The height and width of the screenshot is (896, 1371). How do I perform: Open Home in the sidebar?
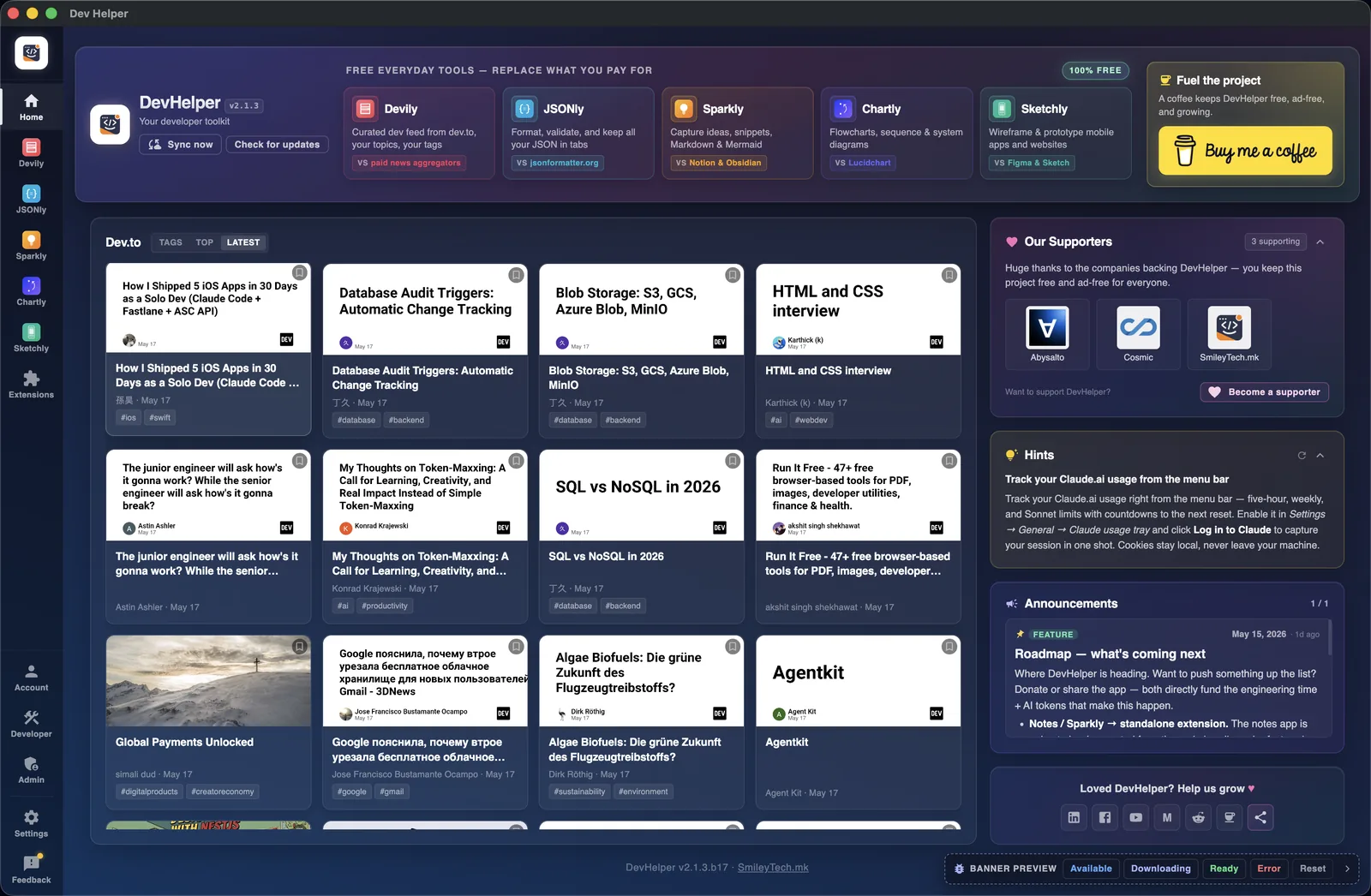(31, 107)
